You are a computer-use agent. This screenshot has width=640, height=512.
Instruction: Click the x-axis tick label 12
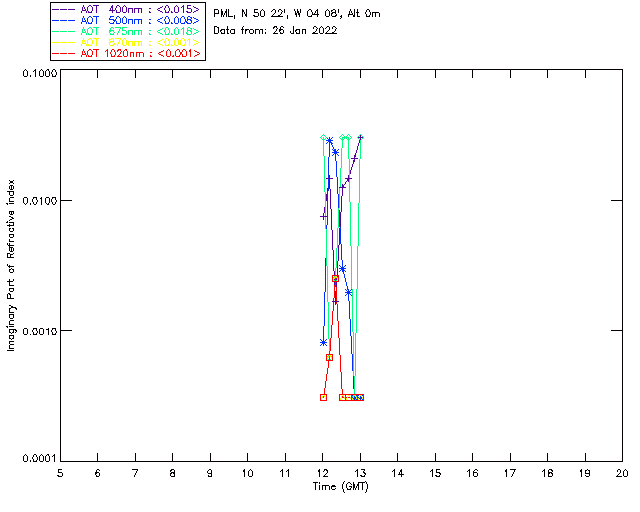click(323, 473)
